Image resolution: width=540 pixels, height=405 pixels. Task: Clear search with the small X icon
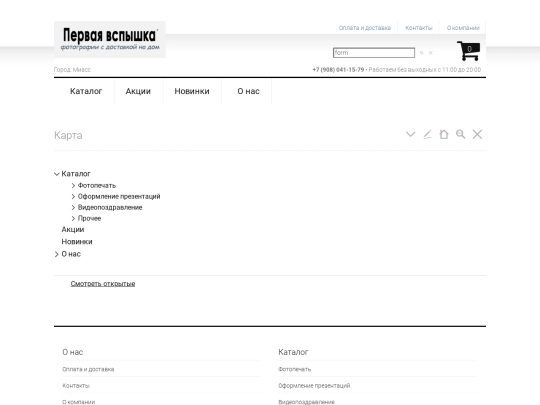click(x=430, y=53)
